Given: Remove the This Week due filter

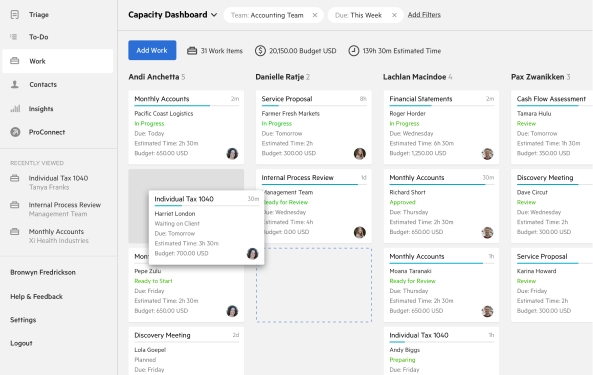Looking at the screenshot, I should (x=394, y=15).
